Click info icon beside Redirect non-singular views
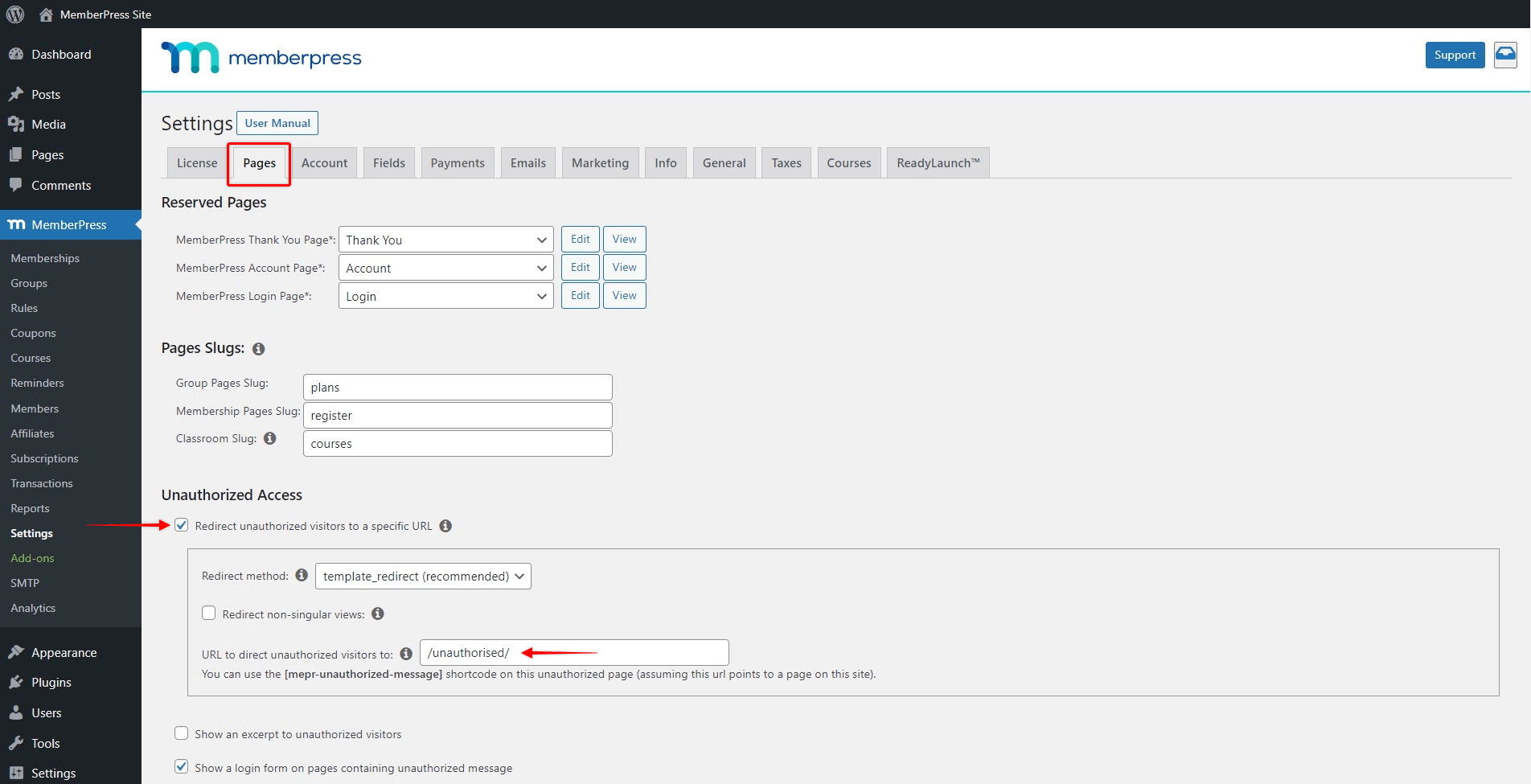The height and width of the screenshot is (784, 1531). [377, 614]
